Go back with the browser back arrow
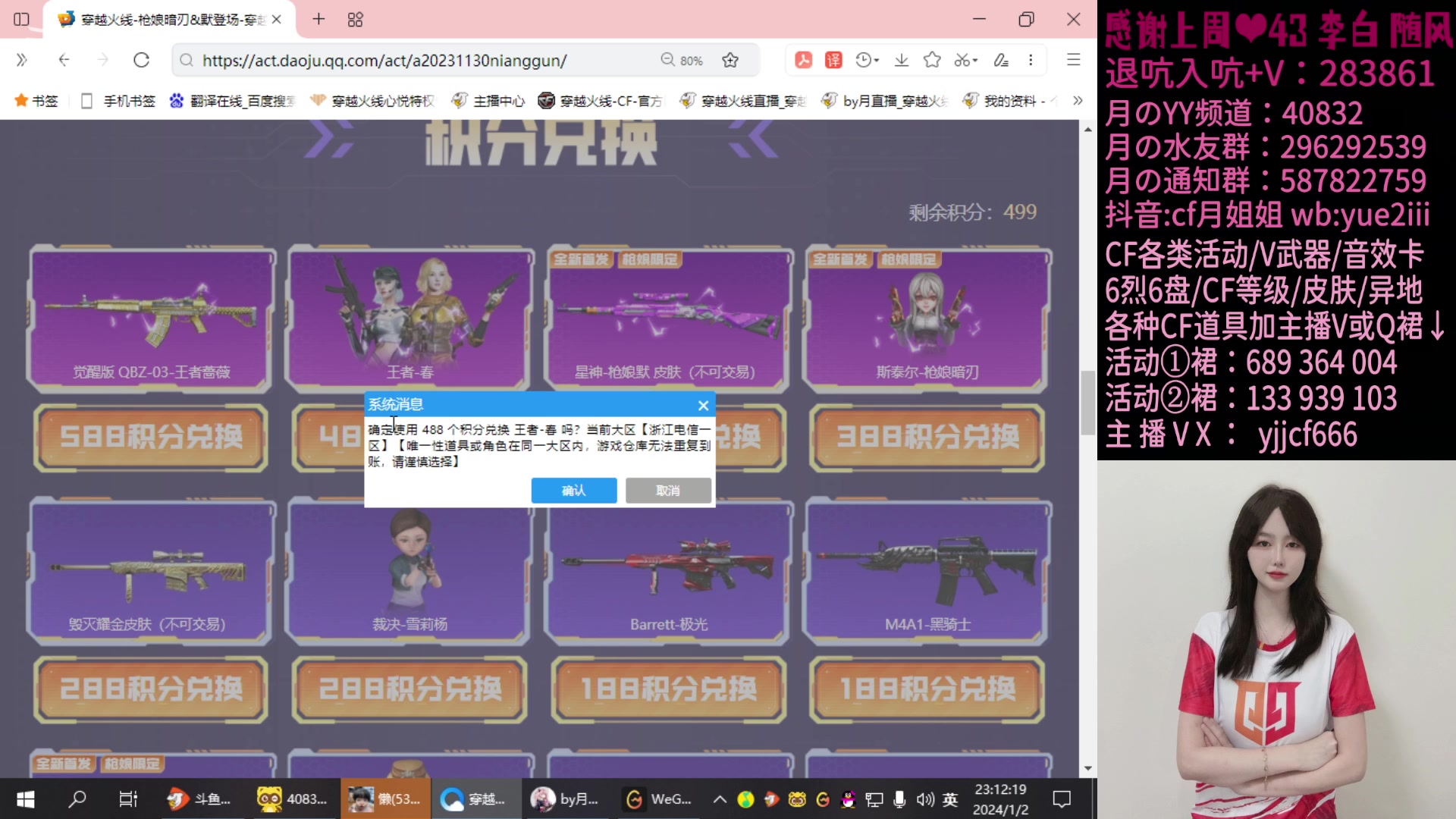The image size is (1456, 819). point(64,60)
